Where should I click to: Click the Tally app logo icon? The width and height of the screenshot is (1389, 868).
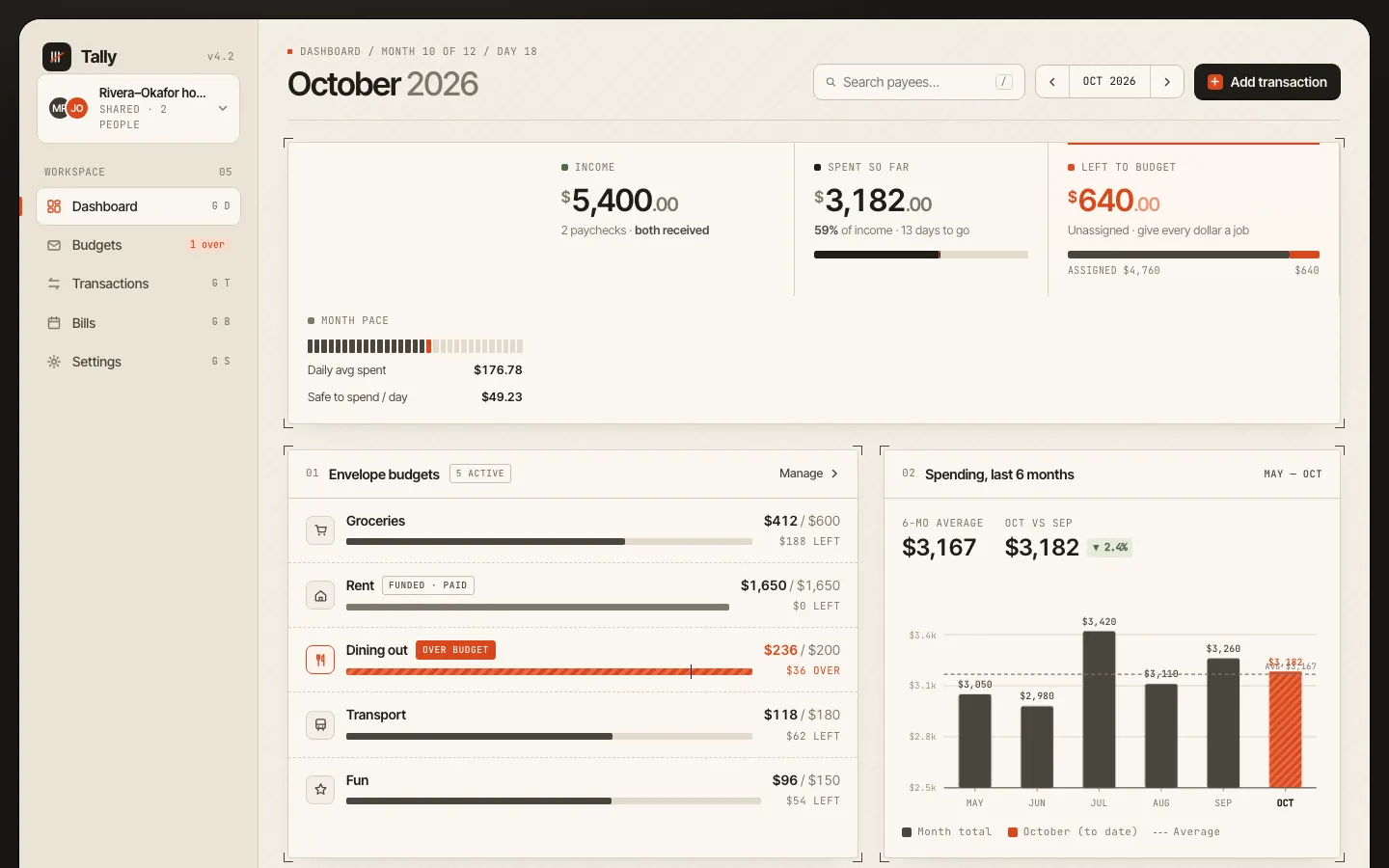tap(57, 57)
